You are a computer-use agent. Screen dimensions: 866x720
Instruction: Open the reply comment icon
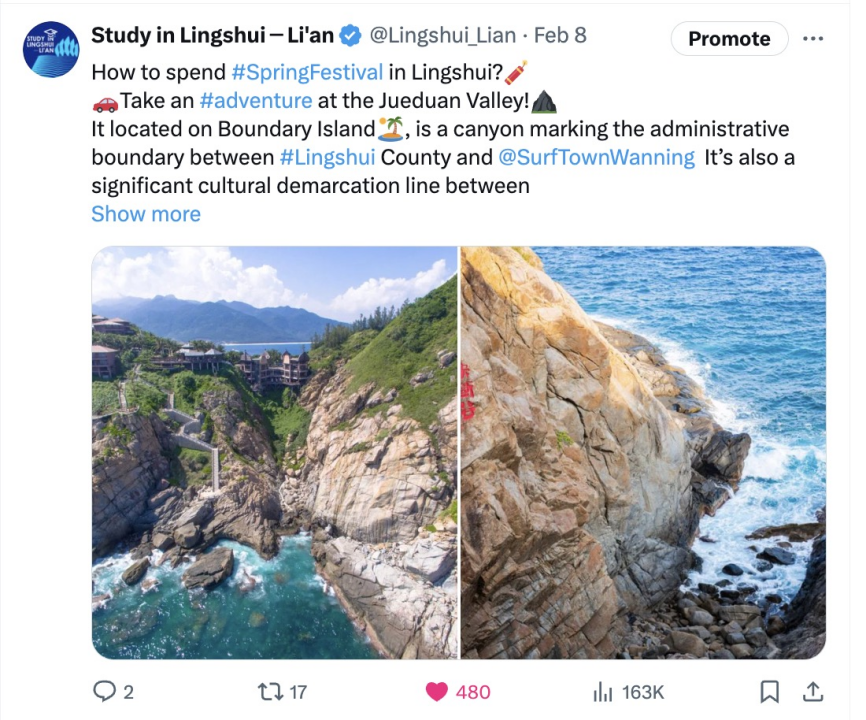point(104,691)
